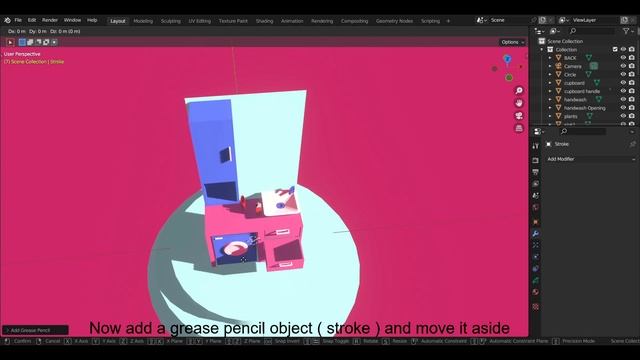Click the zoom view magnifier gizmo

point(519,91)
